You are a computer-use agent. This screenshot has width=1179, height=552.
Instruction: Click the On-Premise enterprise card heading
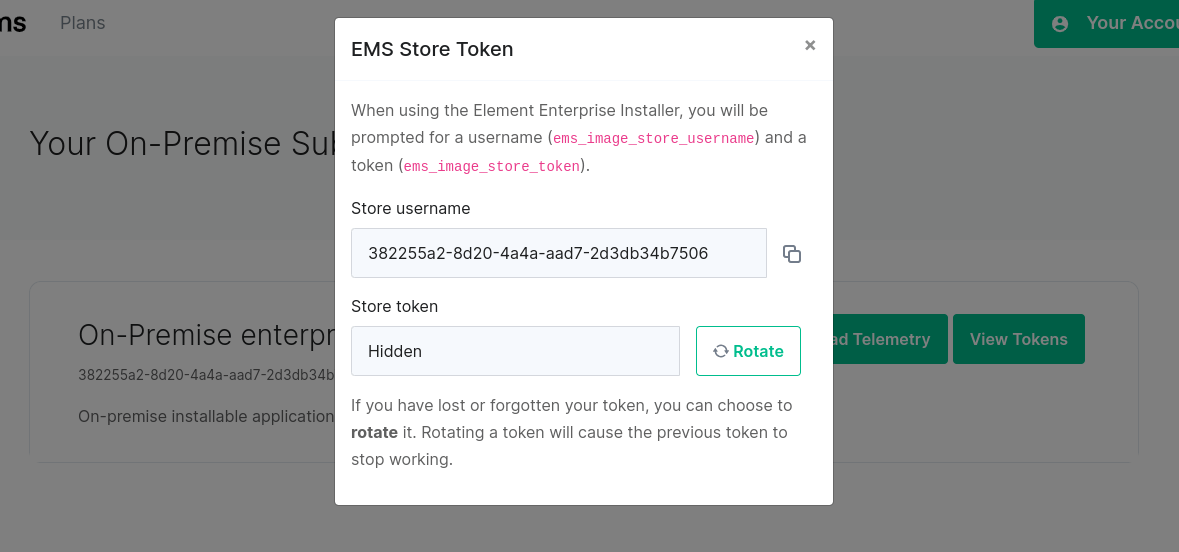(207, 335)
